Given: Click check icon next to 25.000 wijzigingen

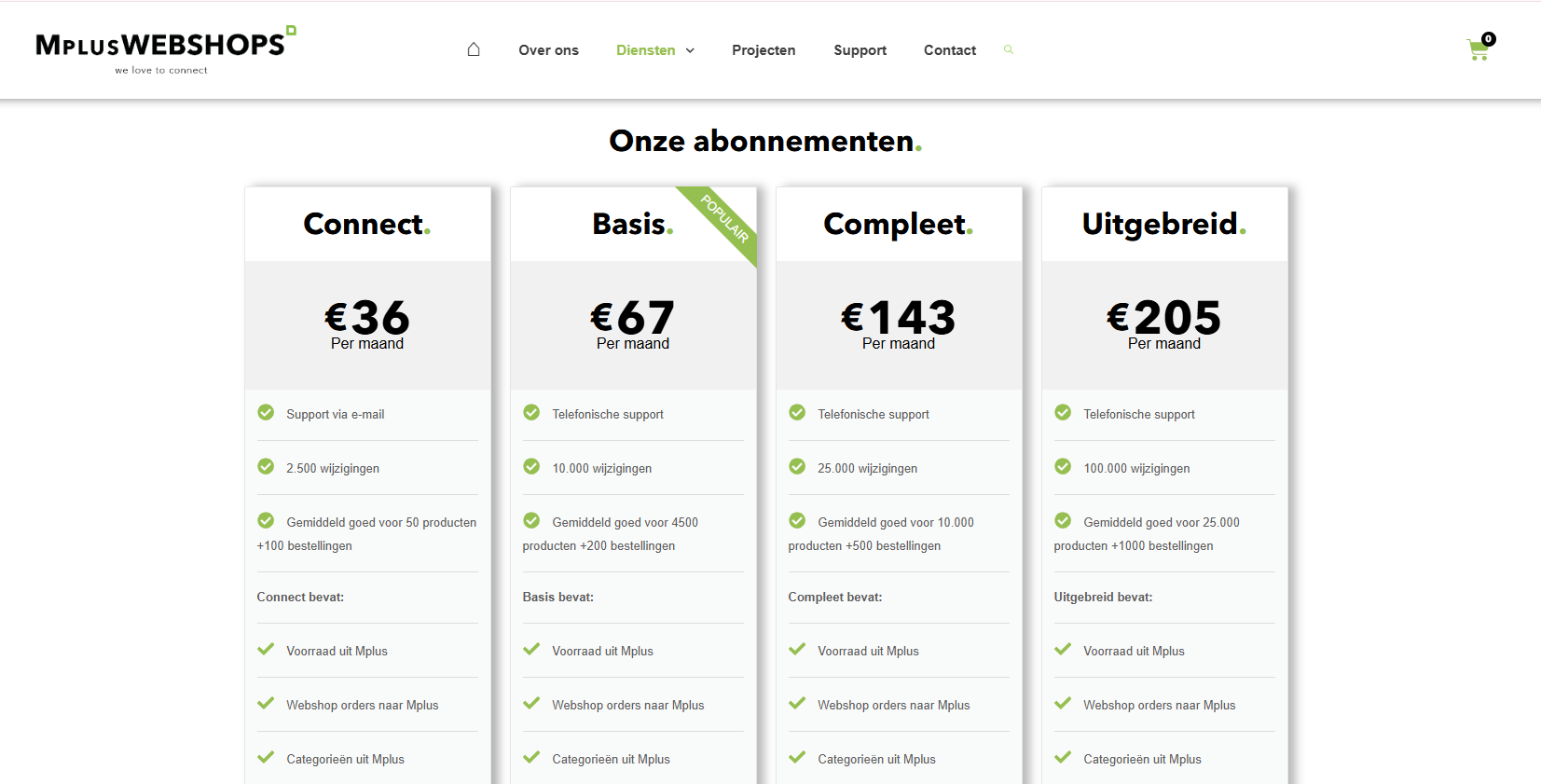Looking at the screenshot, I should pos(797,467).
